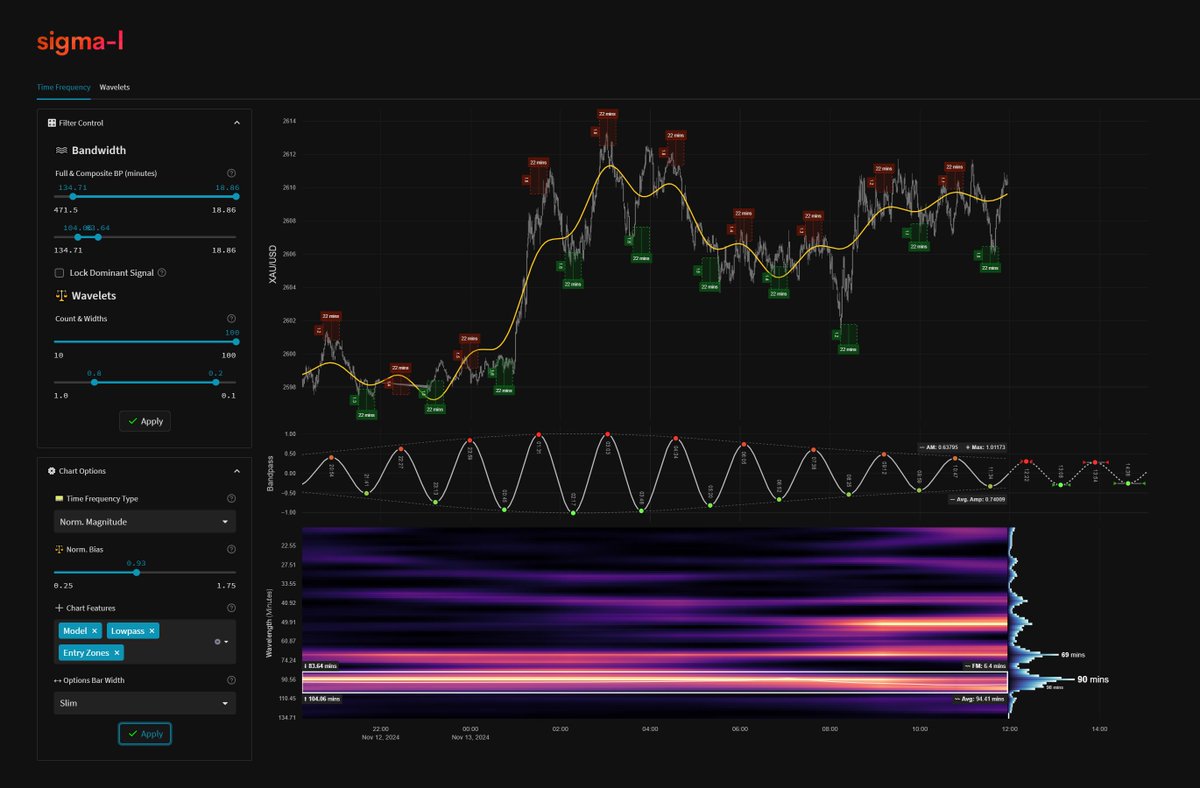Screen dimensions: 1200x788
Task: Click the 90 mins spectrum peak label
Action: tap(1093, 680)
